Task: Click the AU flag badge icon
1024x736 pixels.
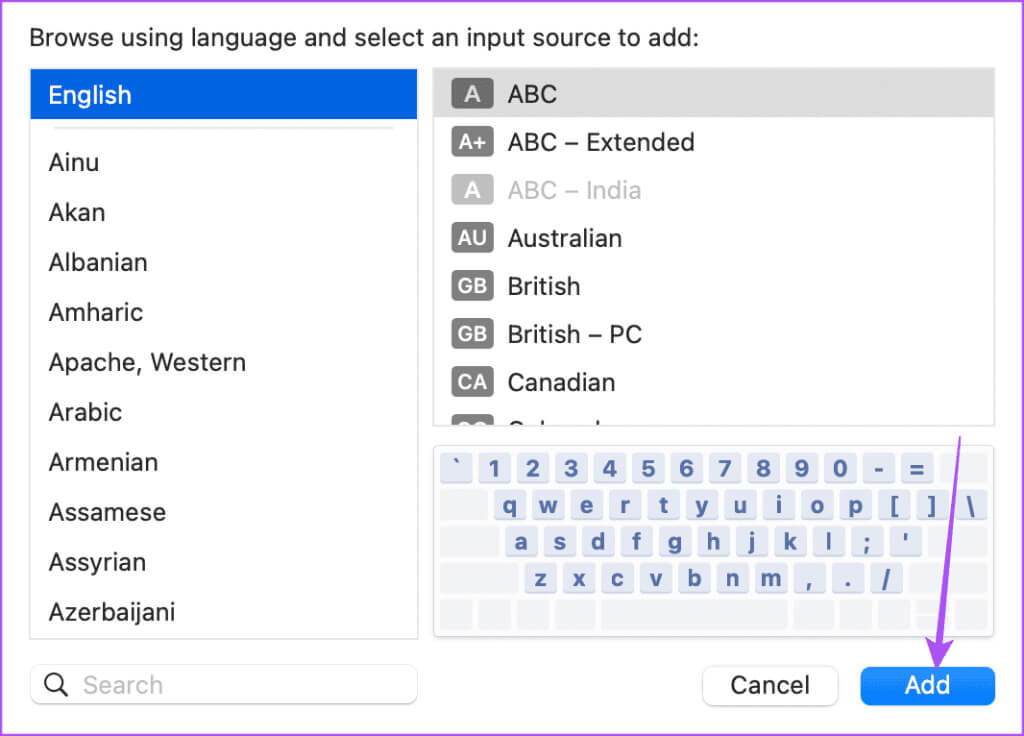Action: pyautogui.click(x=472, y=238)
